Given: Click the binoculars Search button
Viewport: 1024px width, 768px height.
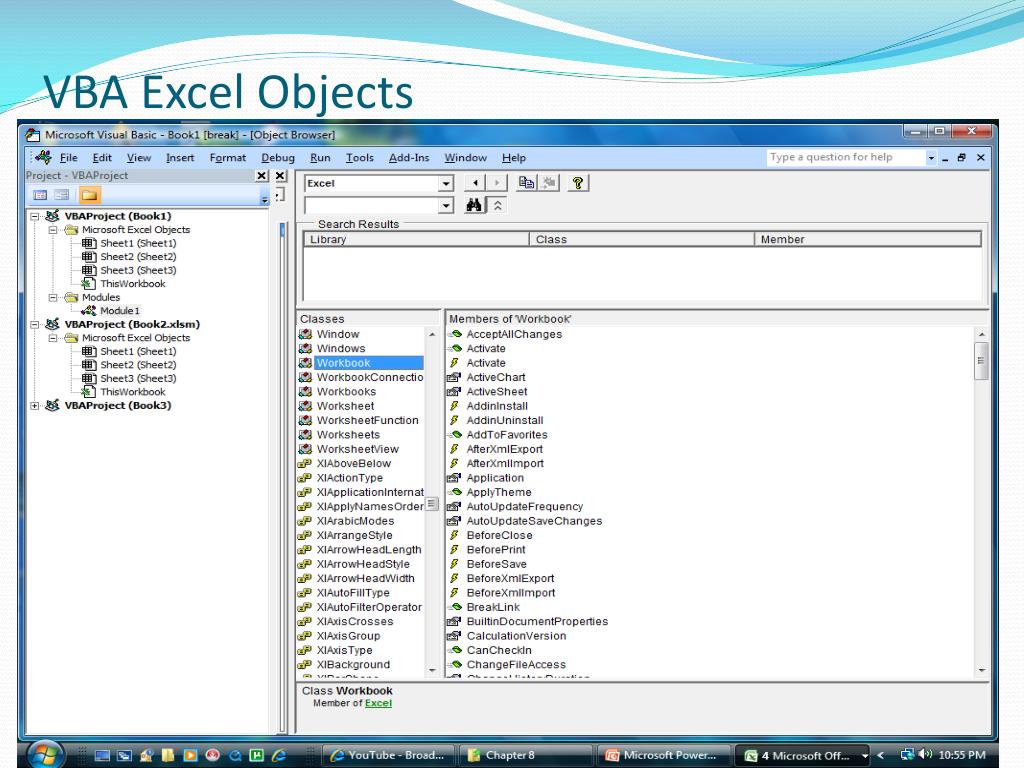Looking at the screenshot, I should 474,206.
